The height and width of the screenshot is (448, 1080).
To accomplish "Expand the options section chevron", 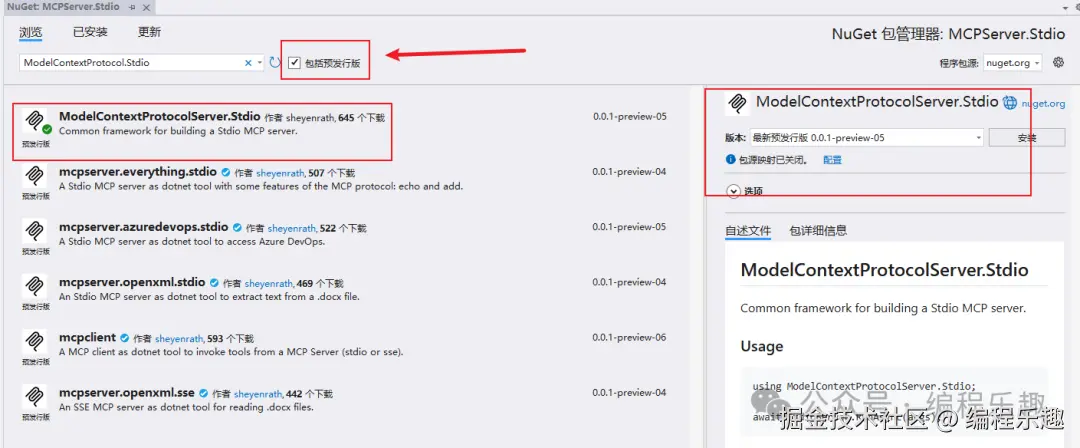I will tap(732, 191).
